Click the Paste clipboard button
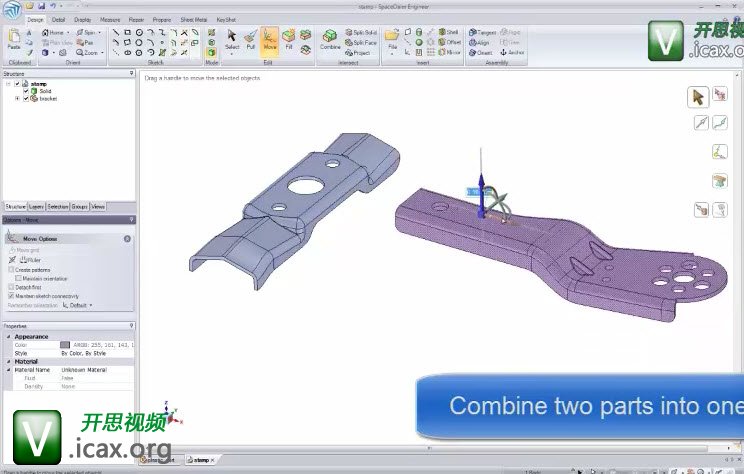Screen dimensions: 744x474 [14, 39]
